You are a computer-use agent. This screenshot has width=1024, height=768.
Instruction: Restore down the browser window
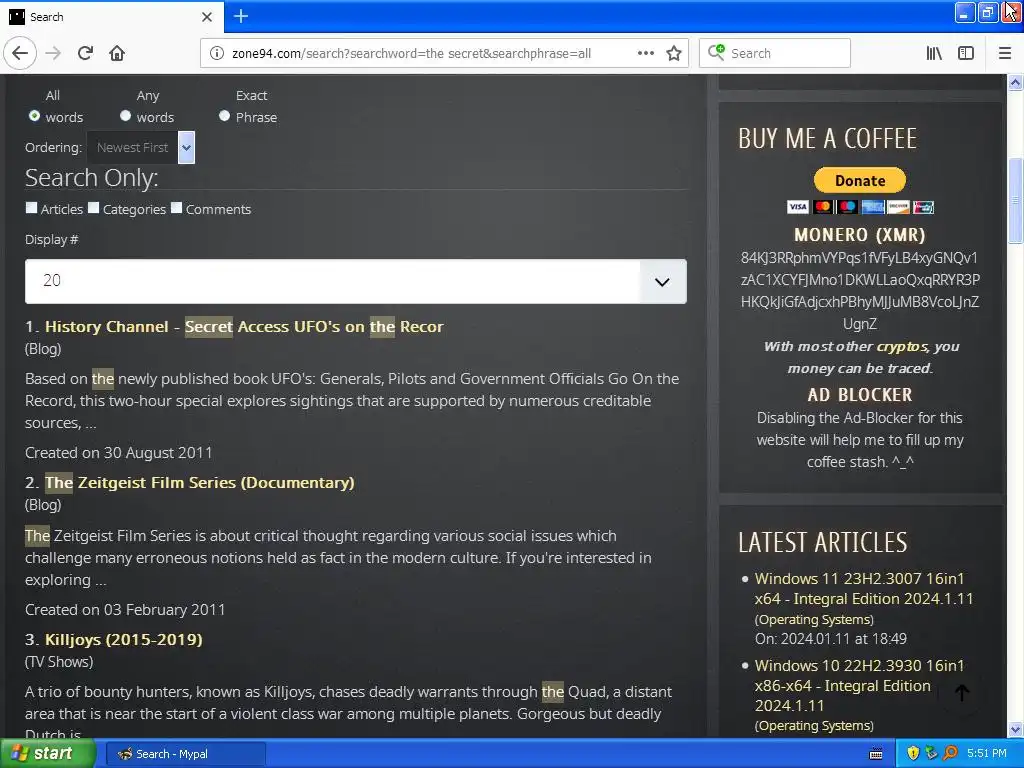(987, 12)
